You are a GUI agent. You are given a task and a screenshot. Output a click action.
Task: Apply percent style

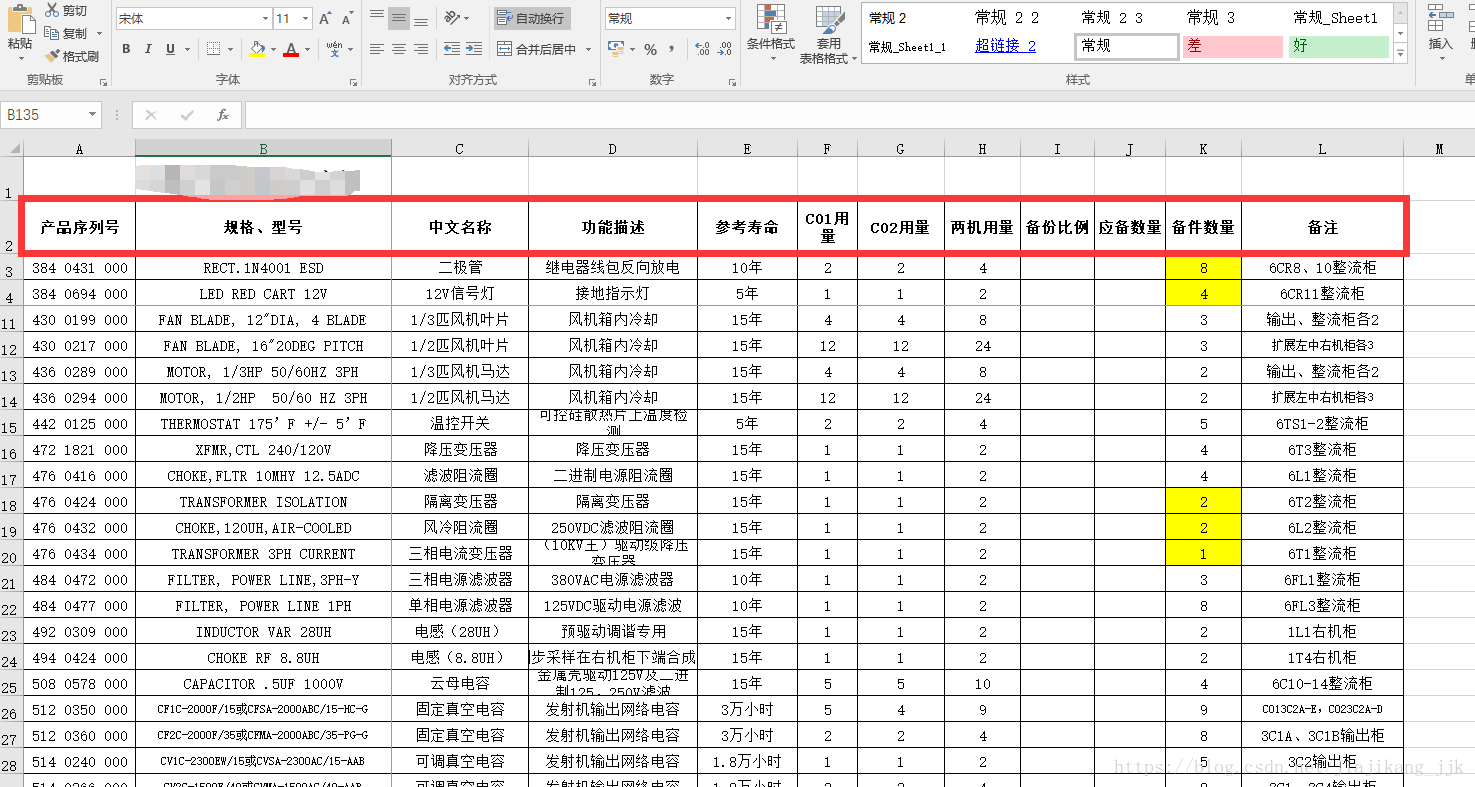click(x=650, y=49)
